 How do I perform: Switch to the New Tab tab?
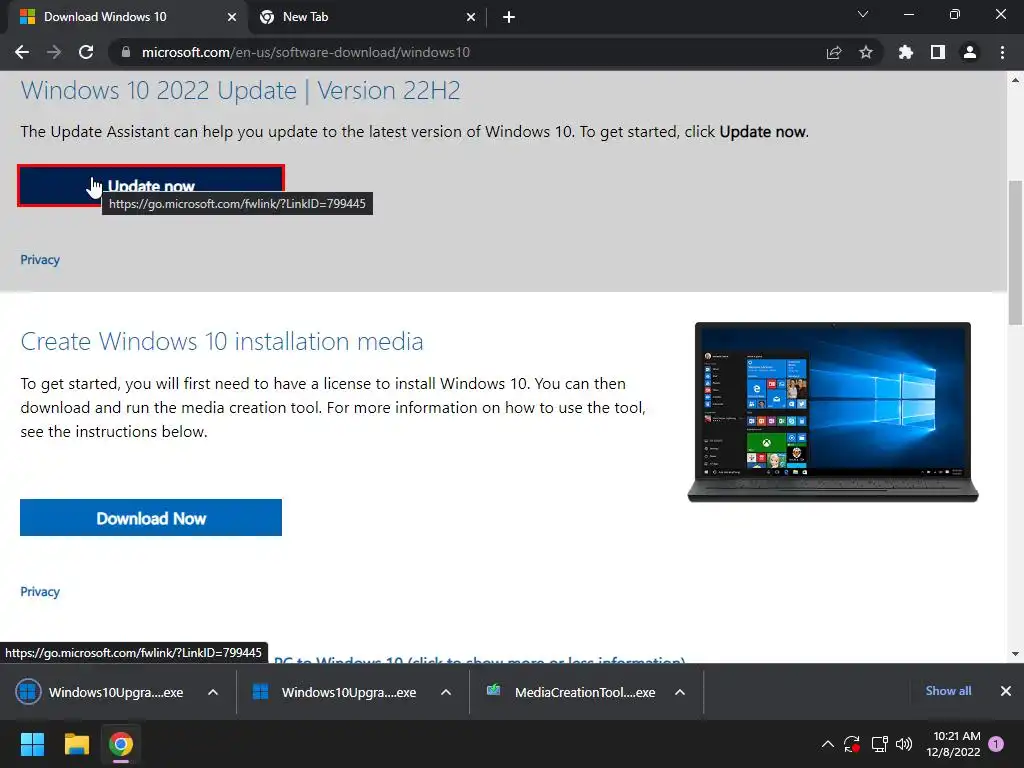367,18
